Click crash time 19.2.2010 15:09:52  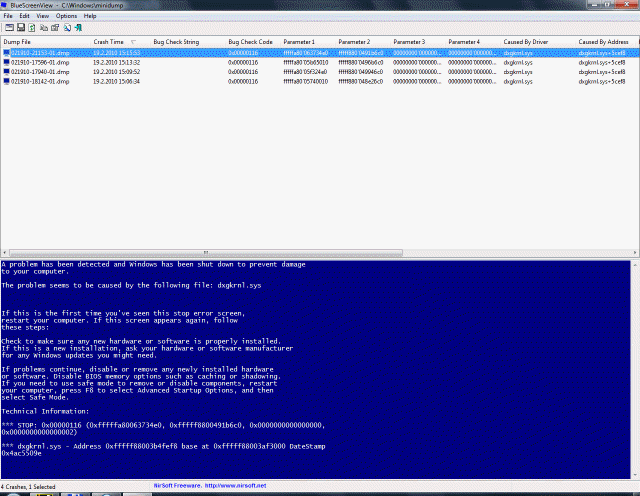click(116, 72)
